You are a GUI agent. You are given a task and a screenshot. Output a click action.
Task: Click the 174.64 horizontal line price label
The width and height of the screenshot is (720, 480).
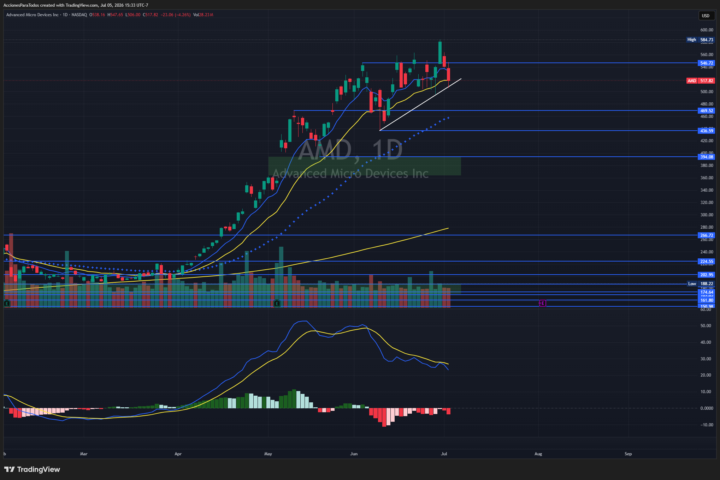706,292
